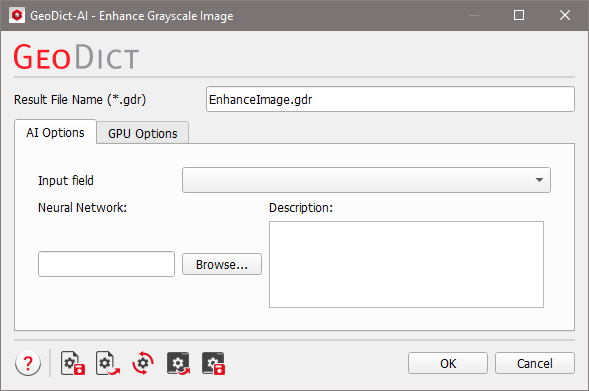
Task: Click the Description: label
Action: click(x=301, y=207)
